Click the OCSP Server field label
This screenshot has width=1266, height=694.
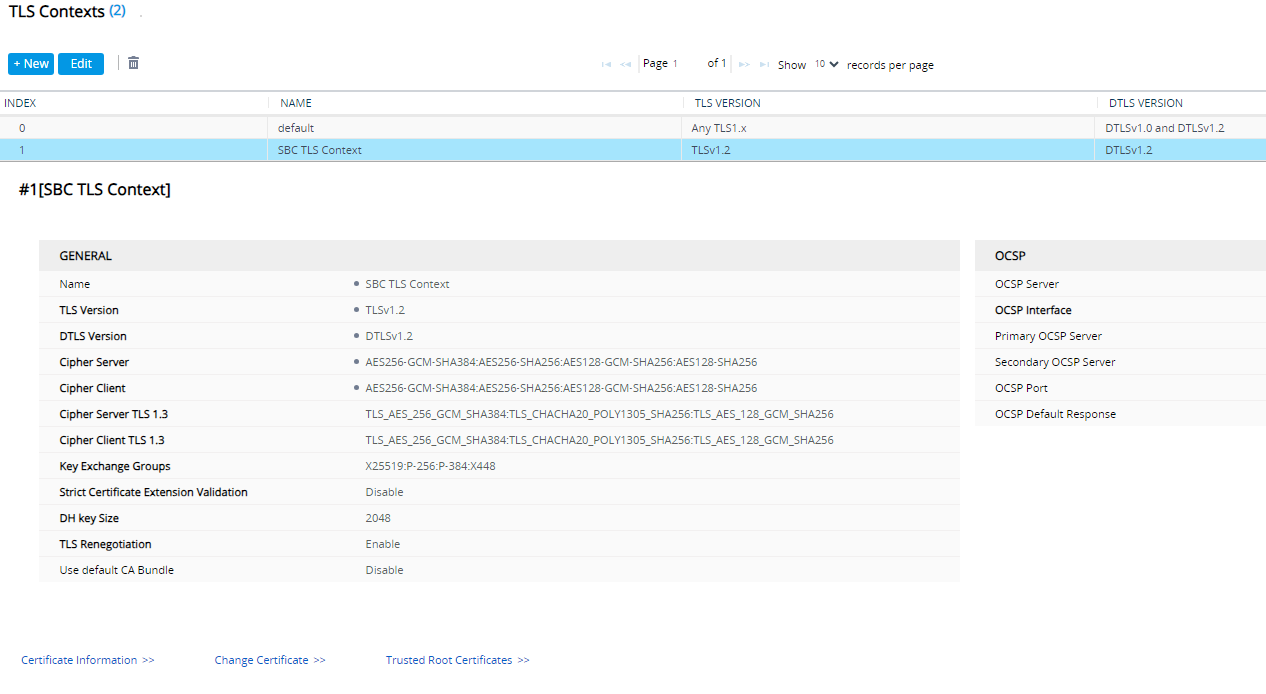pyautogui.click(x=1027, y=284)
